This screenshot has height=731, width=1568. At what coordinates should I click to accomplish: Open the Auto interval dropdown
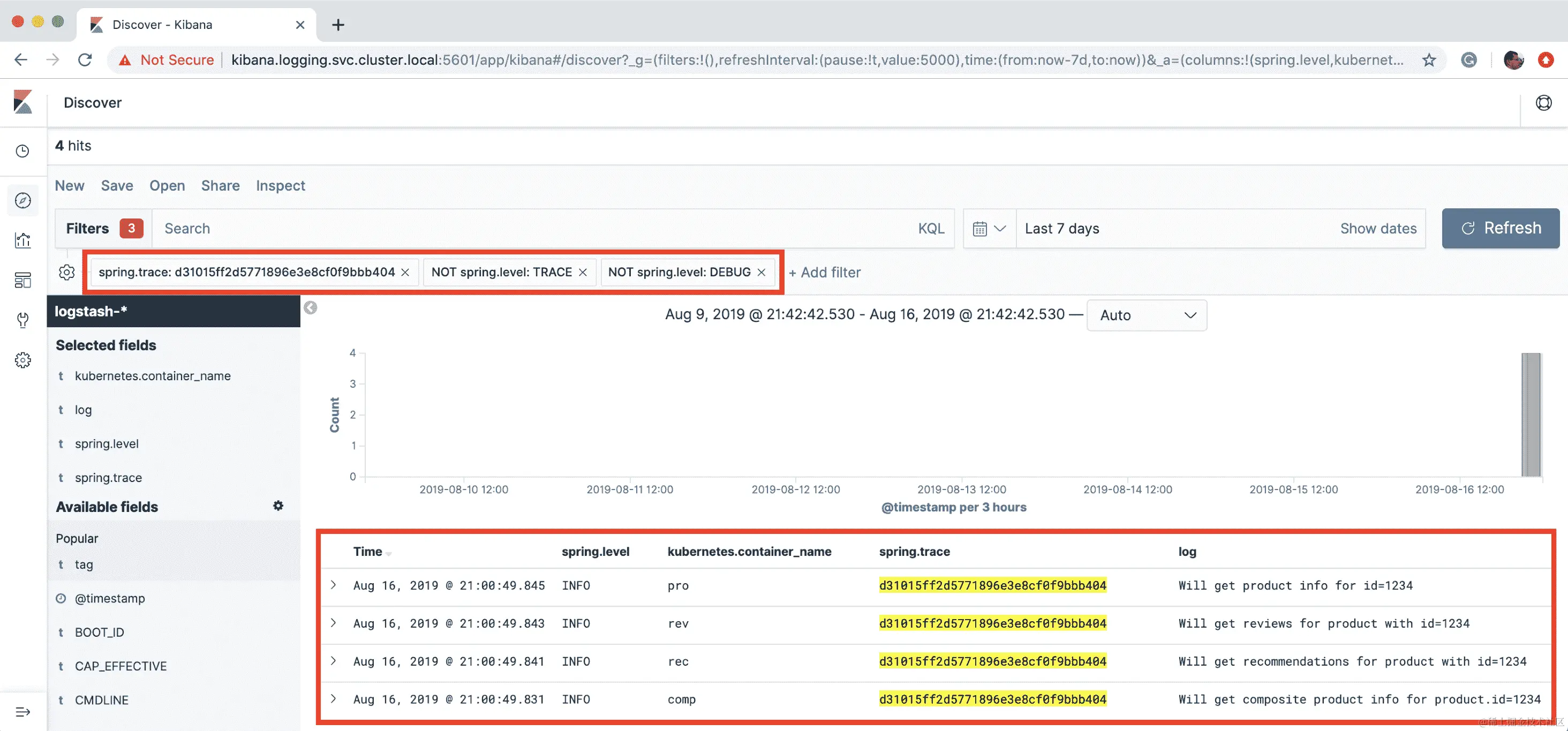[1146, 315]
